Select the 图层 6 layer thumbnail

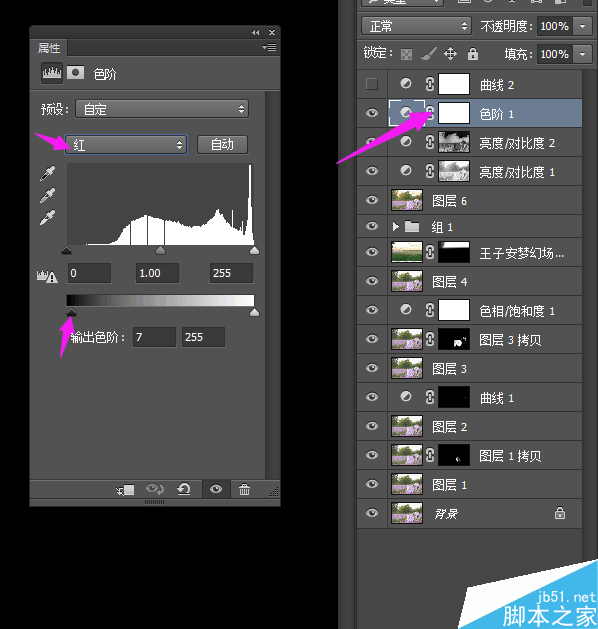click(x=407, y=200)
